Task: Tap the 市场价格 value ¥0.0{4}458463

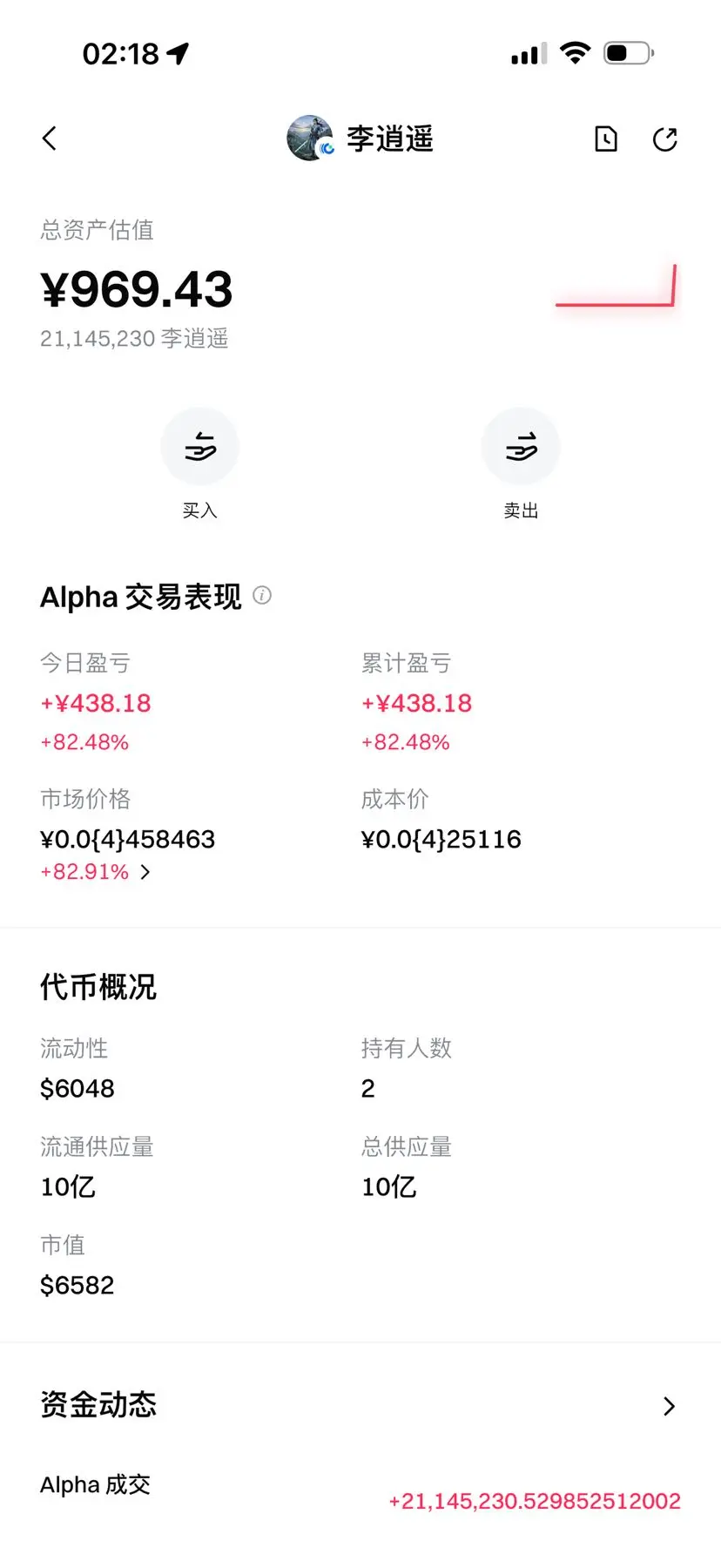Action: tap(128, 839)
